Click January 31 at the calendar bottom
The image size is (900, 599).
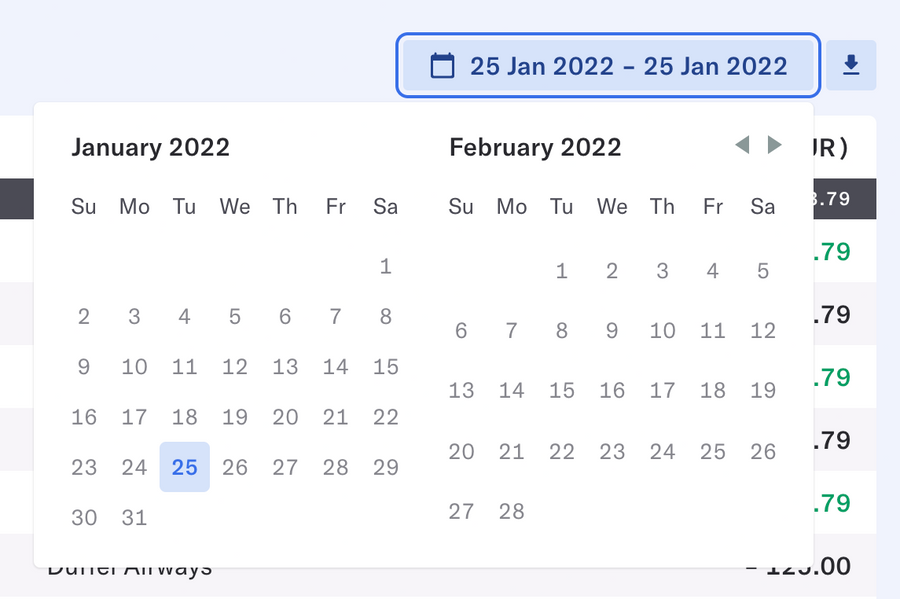tap(134, 517)
